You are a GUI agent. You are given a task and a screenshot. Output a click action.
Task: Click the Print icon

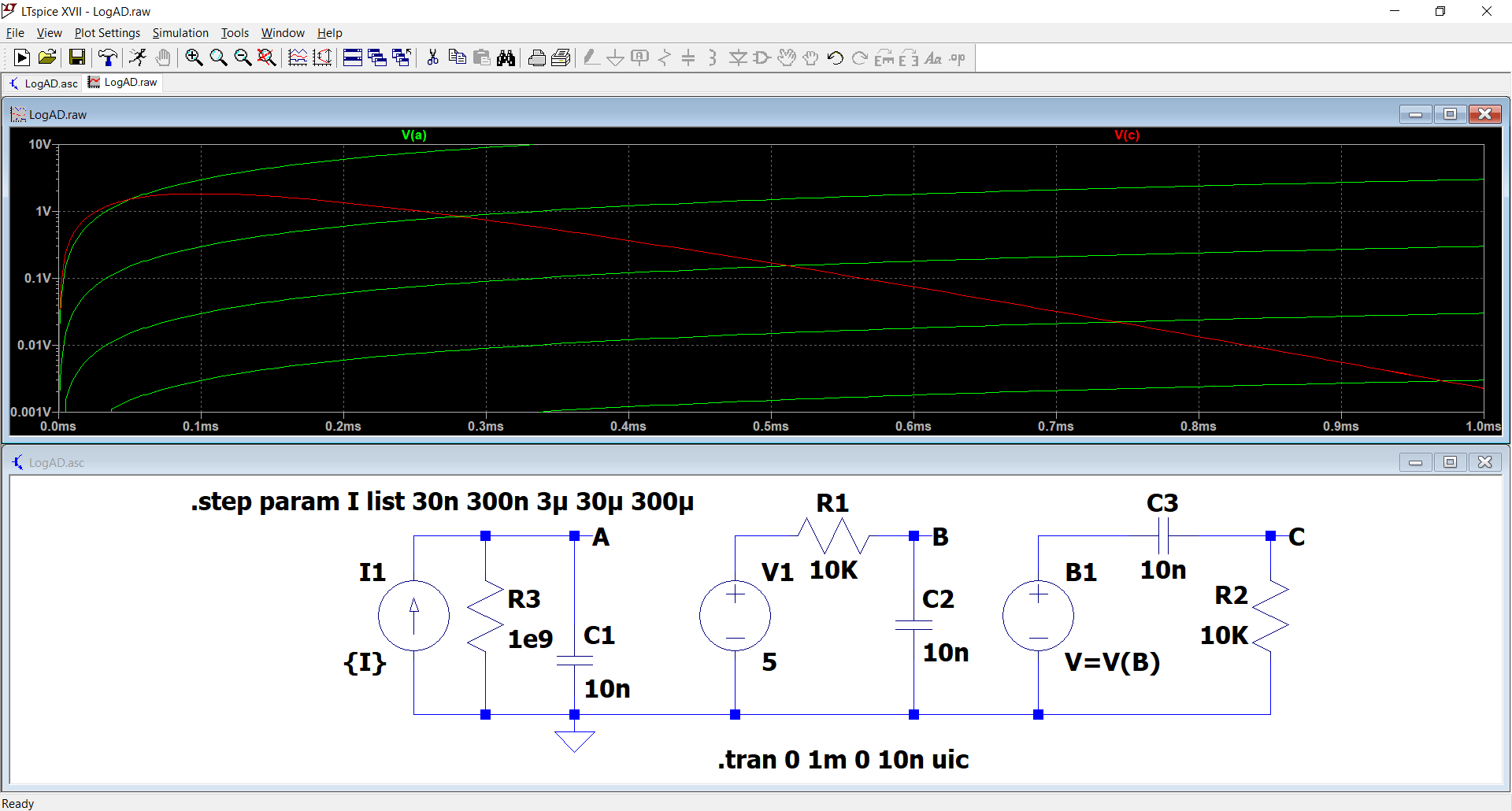[x=561, y=57]
